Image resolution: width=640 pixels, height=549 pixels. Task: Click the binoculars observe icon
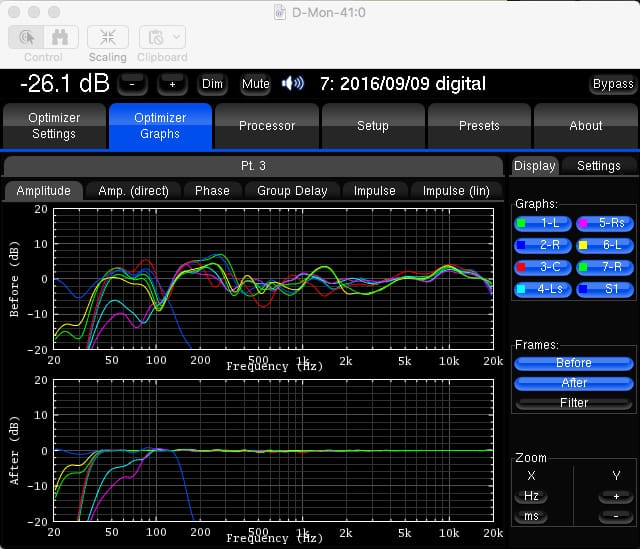coord(60,37)
